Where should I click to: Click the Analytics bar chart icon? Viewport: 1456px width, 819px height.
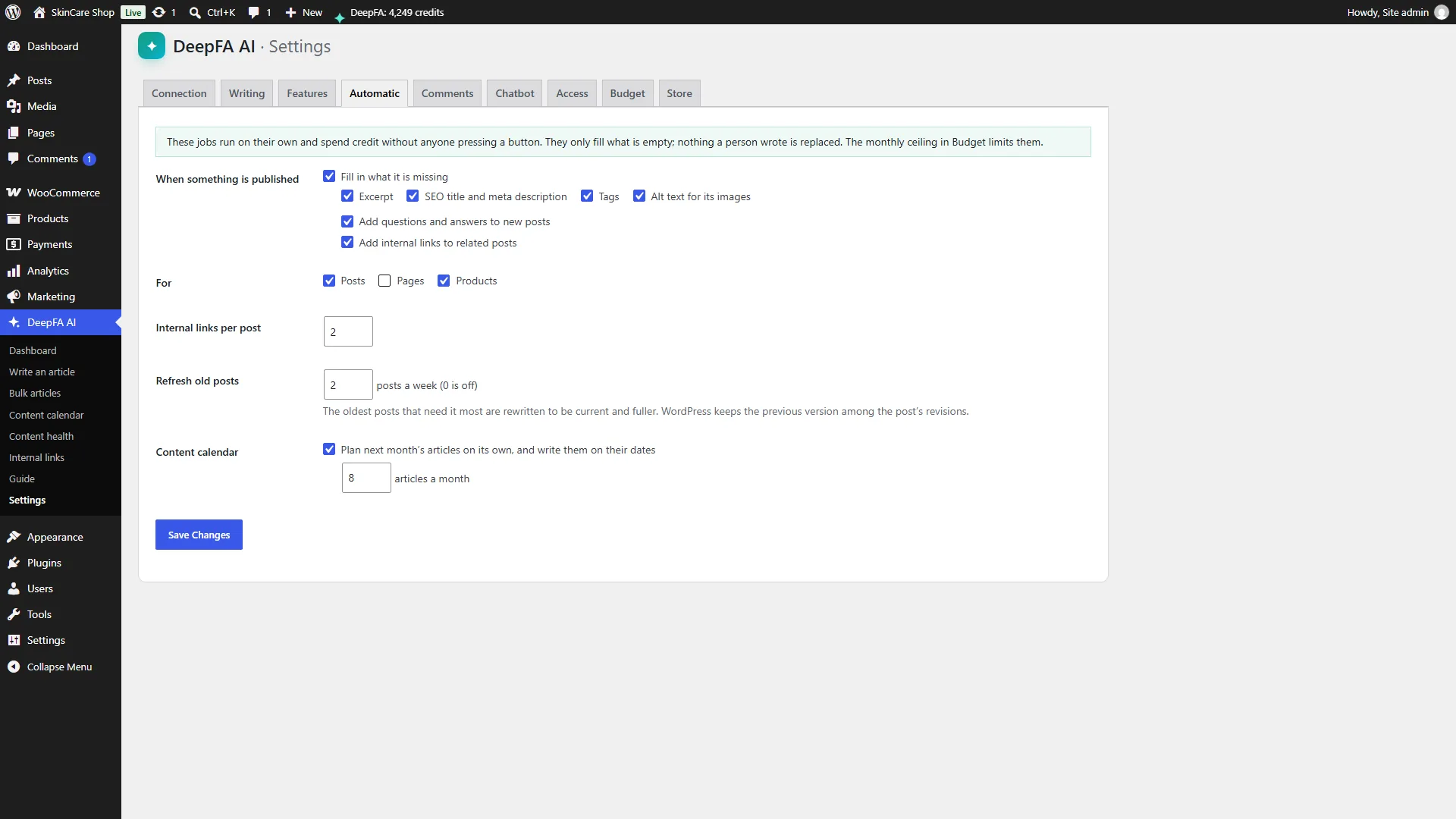14,271
